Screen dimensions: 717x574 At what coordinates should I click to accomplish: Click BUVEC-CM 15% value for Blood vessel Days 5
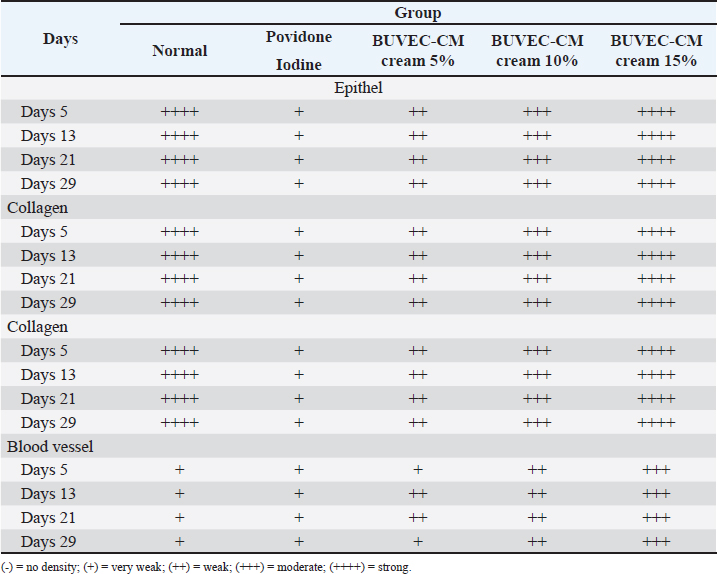tap(656, 470)
